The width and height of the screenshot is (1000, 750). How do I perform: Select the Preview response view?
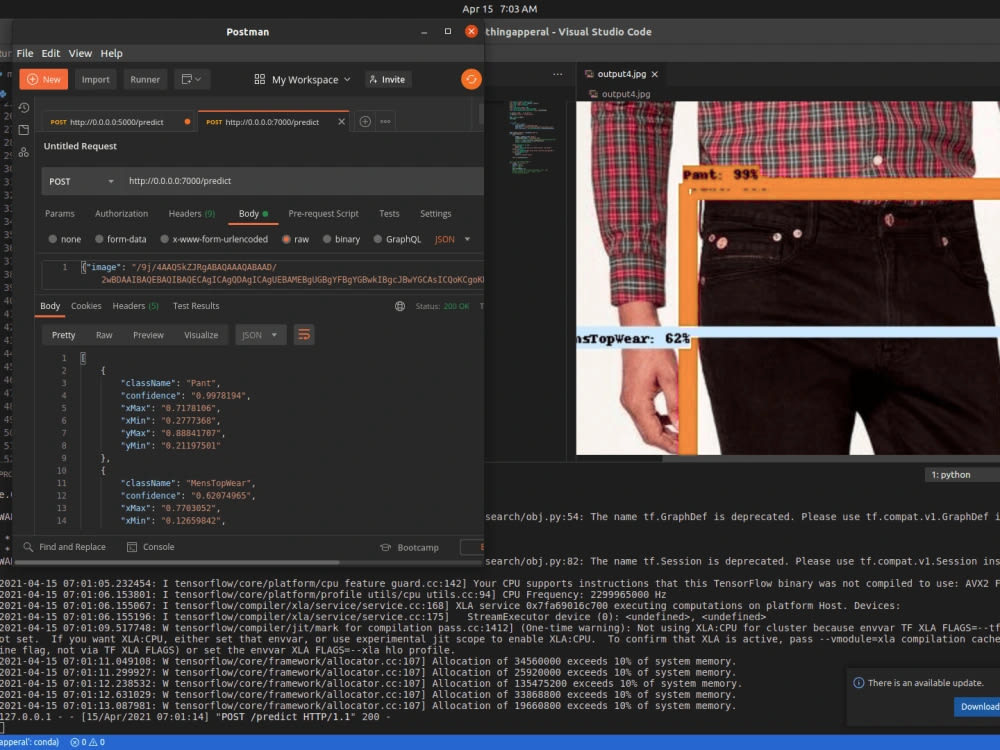pos(148,335)
